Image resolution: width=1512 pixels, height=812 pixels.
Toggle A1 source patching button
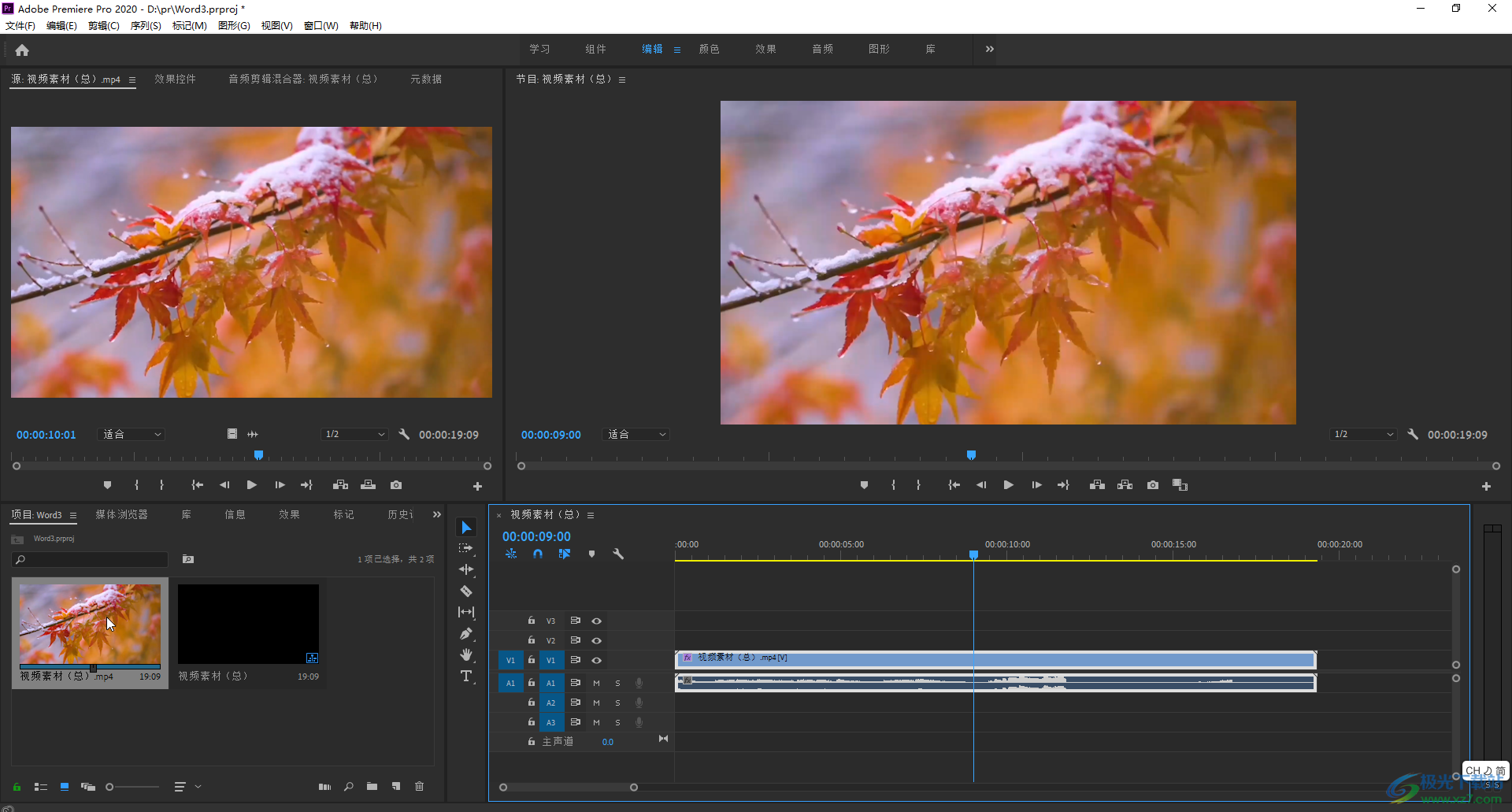click(510, 683)
